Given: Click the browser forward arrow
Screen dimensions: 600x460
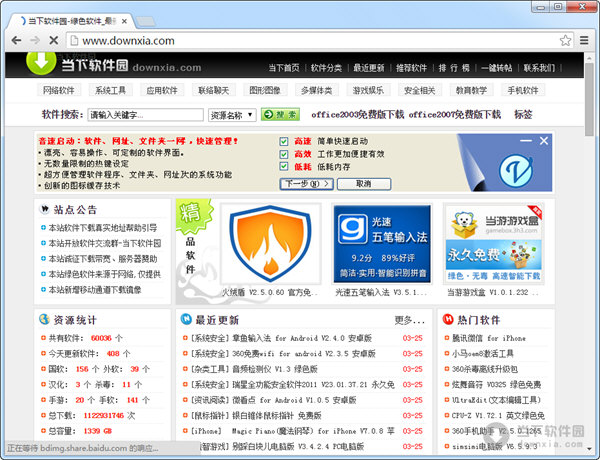Looking at the screenshot, I should tap(35, 40).
